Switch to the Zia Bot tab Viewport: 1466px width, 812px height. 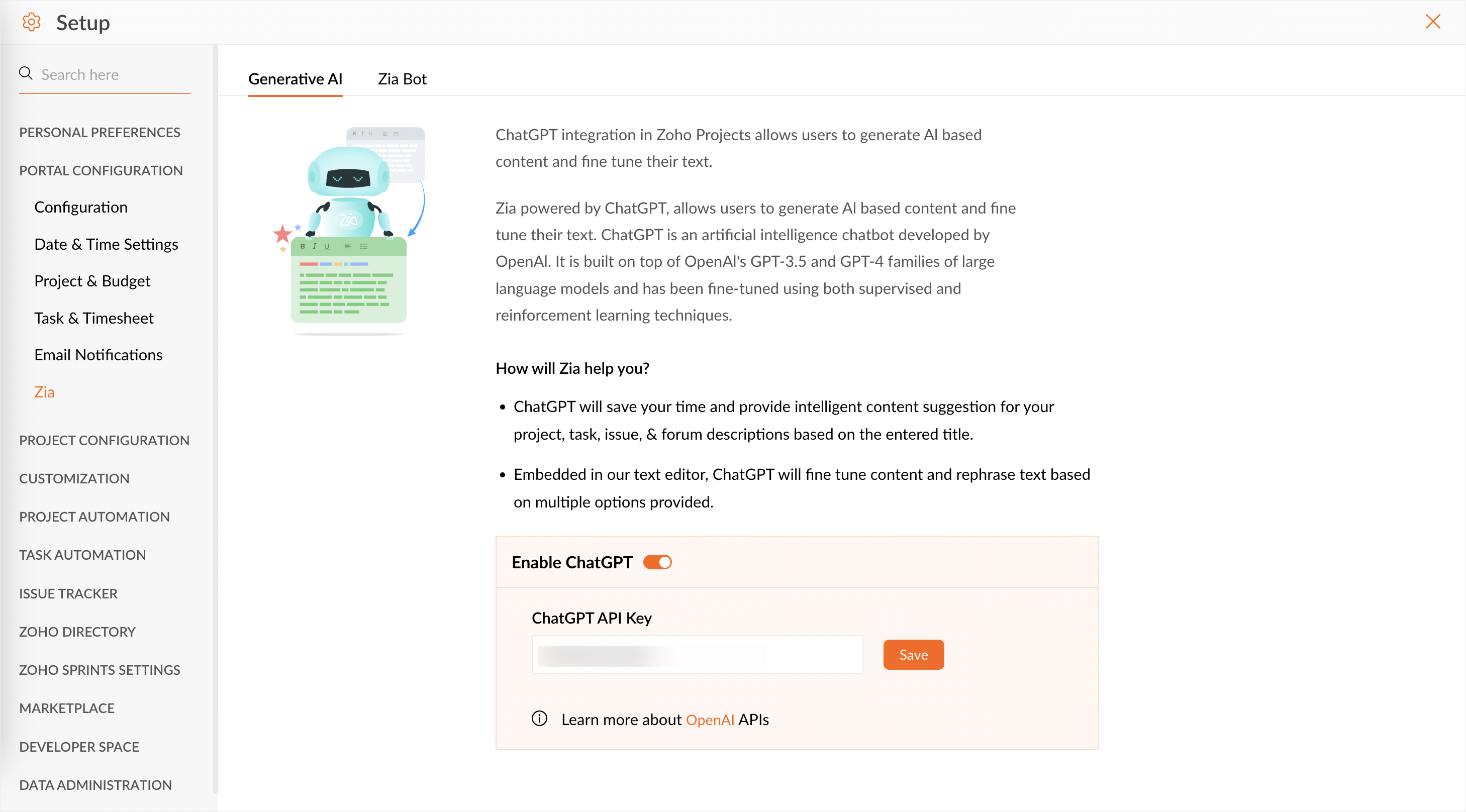pos(402,79)
